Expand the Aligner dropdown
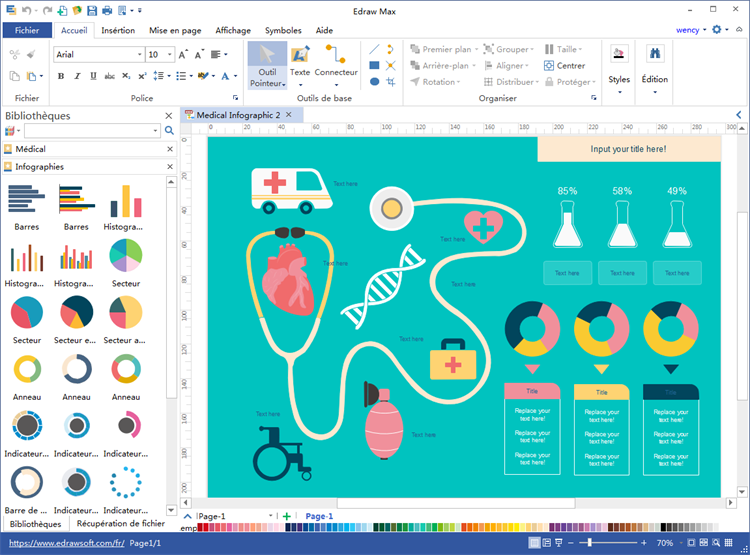Screen dimensions: 750x555 coord(527,66)
